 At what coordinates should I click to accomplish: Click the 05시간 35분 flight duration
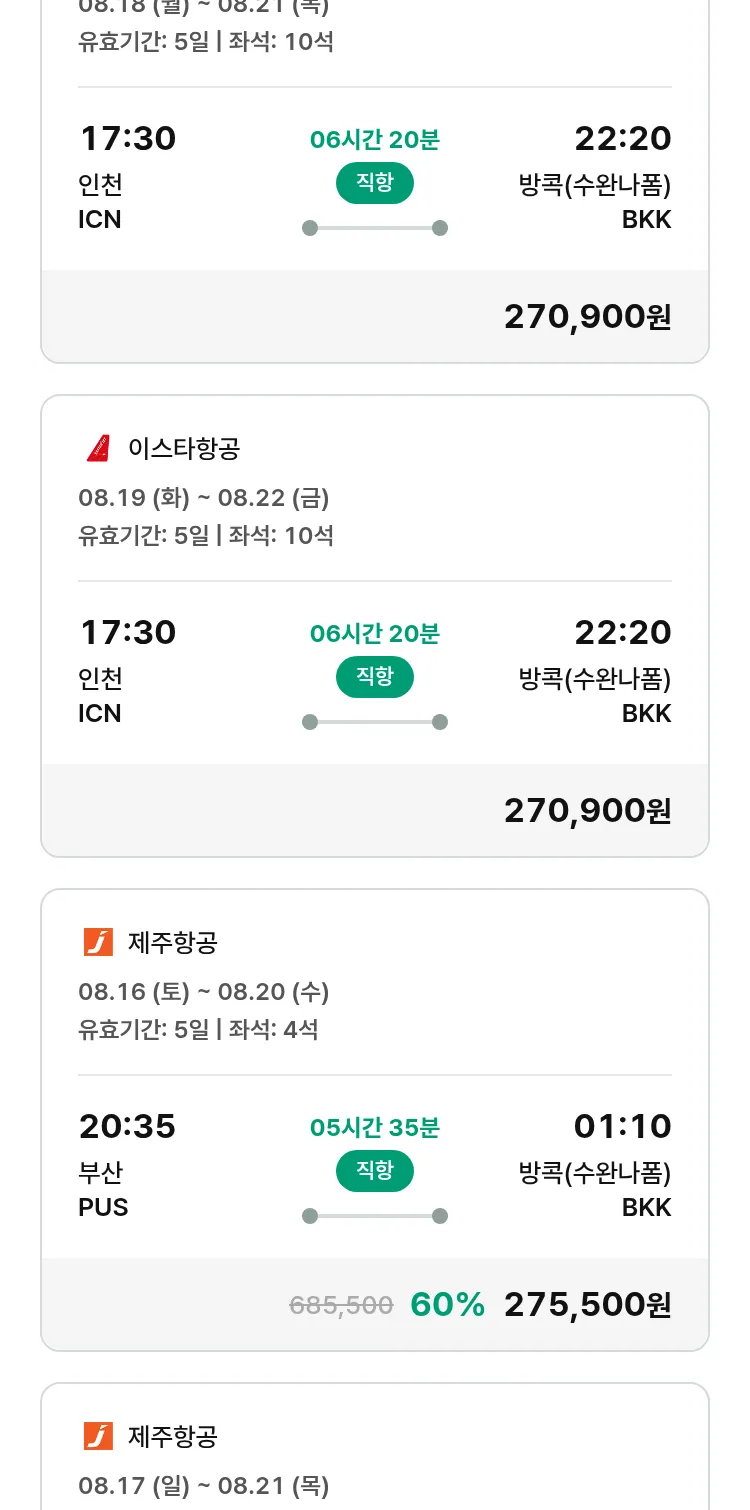[374, 1128]
